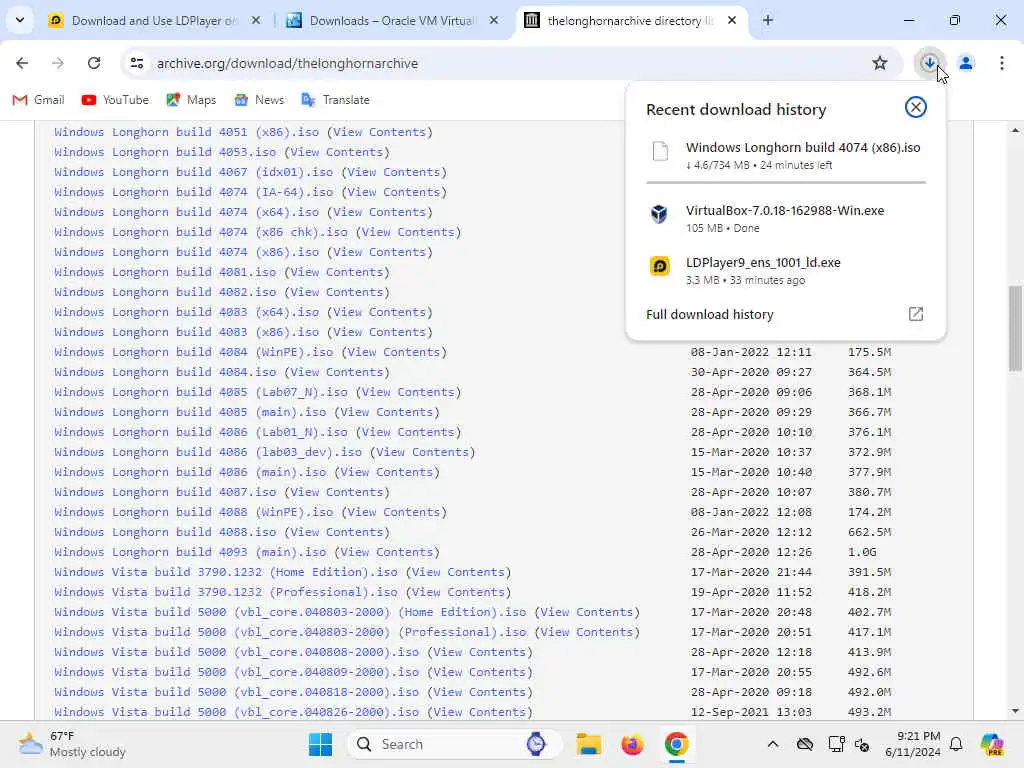Click the Longhorn 4074 iso file icon
The image size is (1024, 768).
coord(660,152)
